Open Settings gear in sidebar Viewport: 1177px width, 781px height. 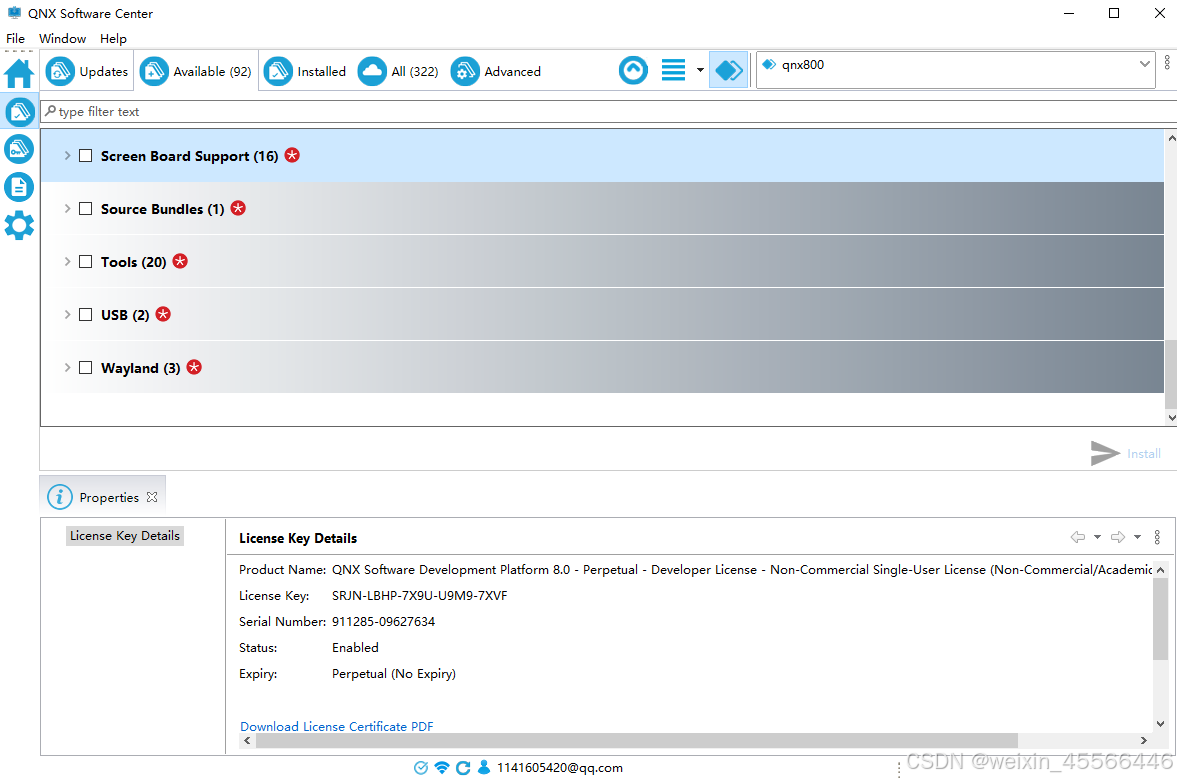tap(19, 225)
